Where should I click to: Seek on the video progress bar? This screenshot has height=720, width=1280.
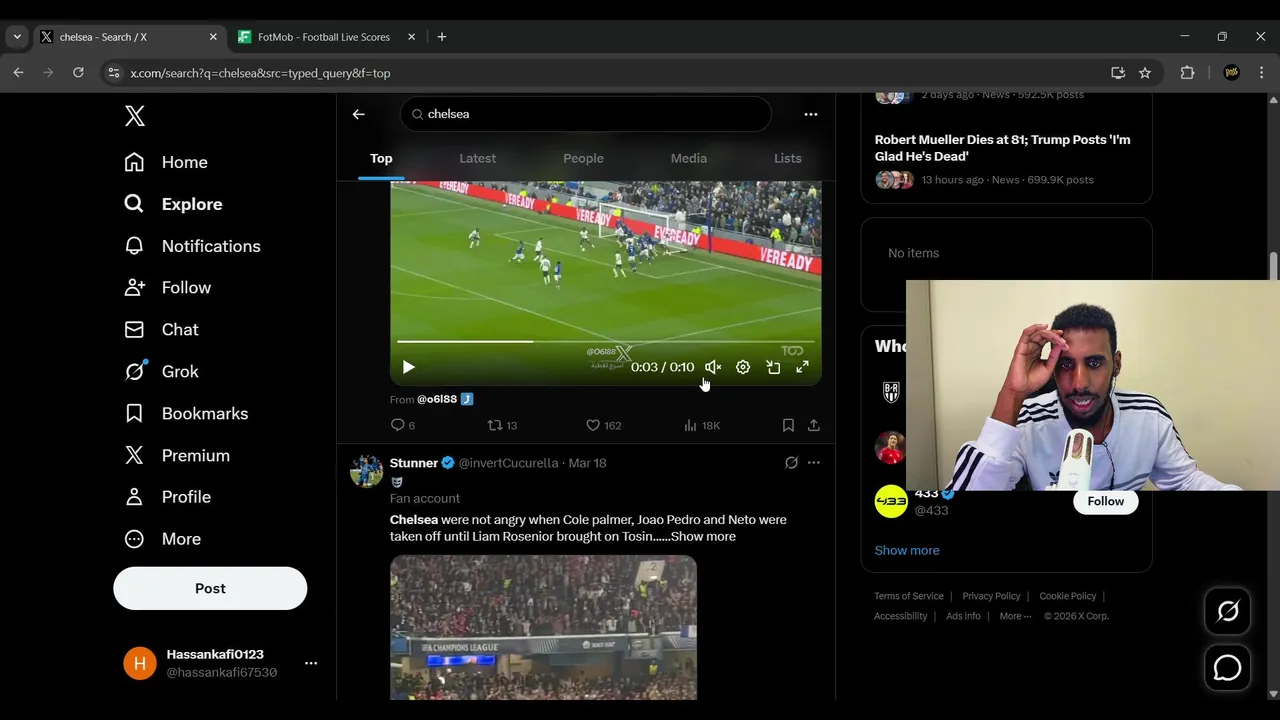coord(605,342)
